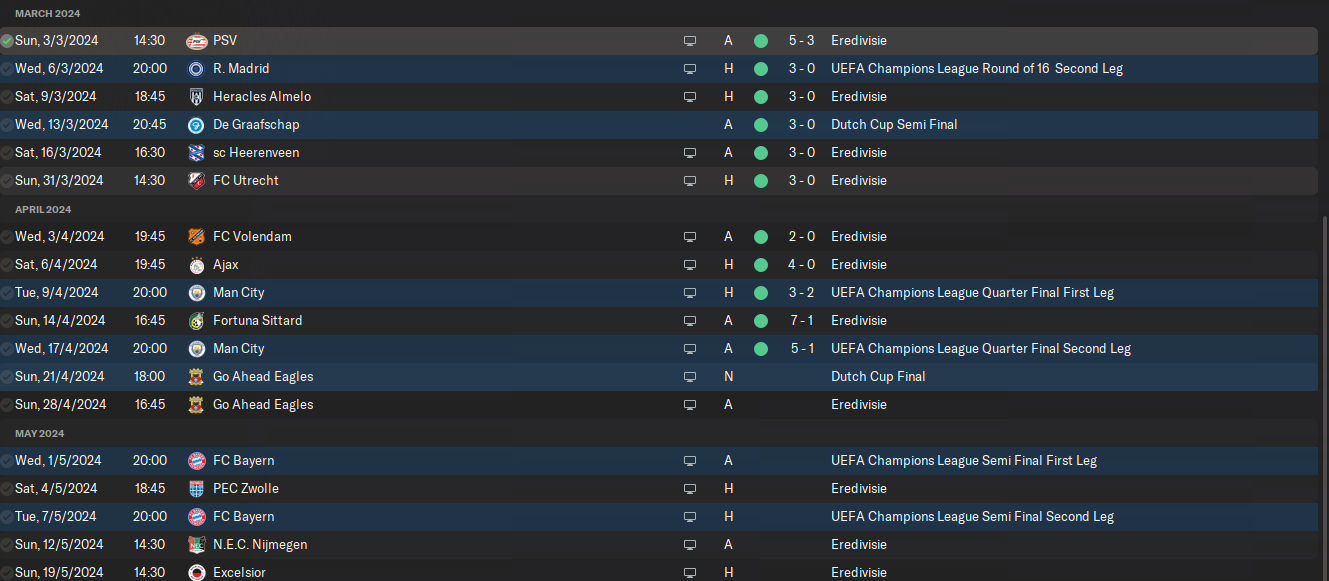Click Go Ahead Eagles badge on 28/4/2024 row
The image size is (1329, 581).
click(x=196, y=405)
